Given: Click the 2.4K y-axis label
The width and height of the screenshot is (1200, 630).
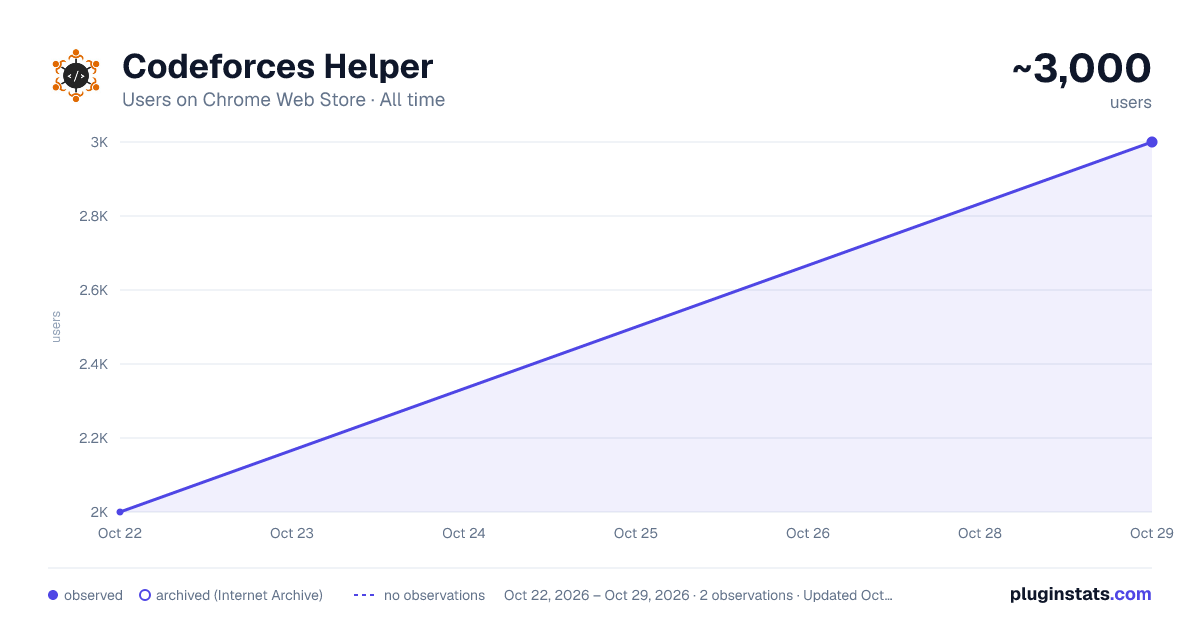Looking at the screenshot, I should coord(94,364).
